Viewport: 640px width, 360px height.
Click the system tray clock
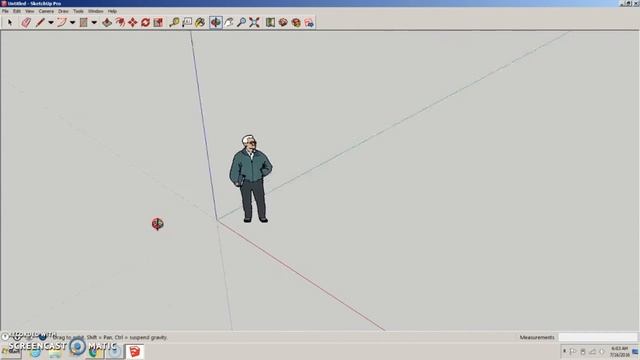click(x=619, y=352)
